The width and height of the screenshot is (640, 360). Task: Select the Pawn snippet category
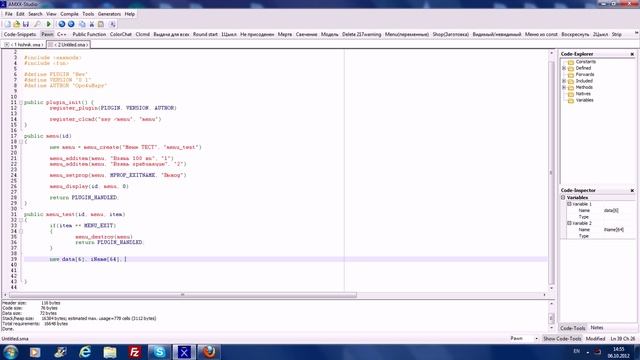point(47,34)
